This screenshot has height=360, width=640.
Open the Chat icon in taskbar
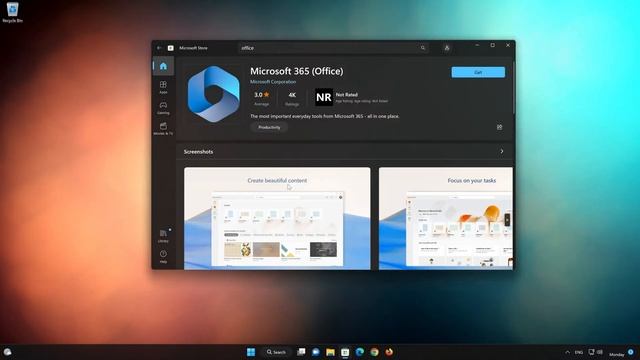(x=316, y=352)
